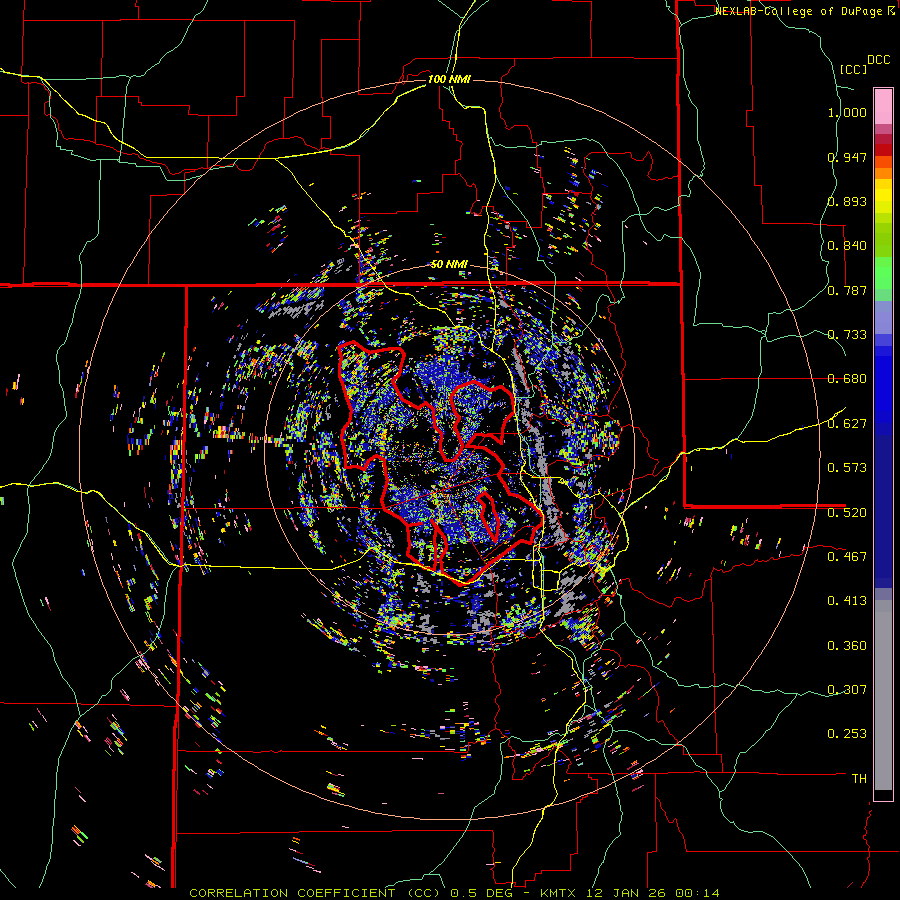Screen dimensions: 900x900
Task: Click the [CC] units label
Action: pos(854,69)
